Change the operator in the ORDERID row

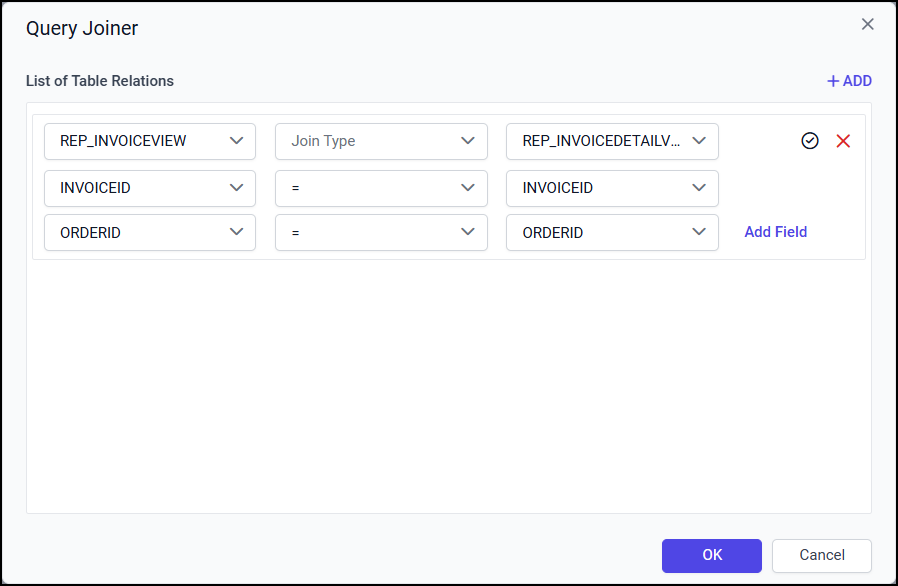tap(381, 232)
